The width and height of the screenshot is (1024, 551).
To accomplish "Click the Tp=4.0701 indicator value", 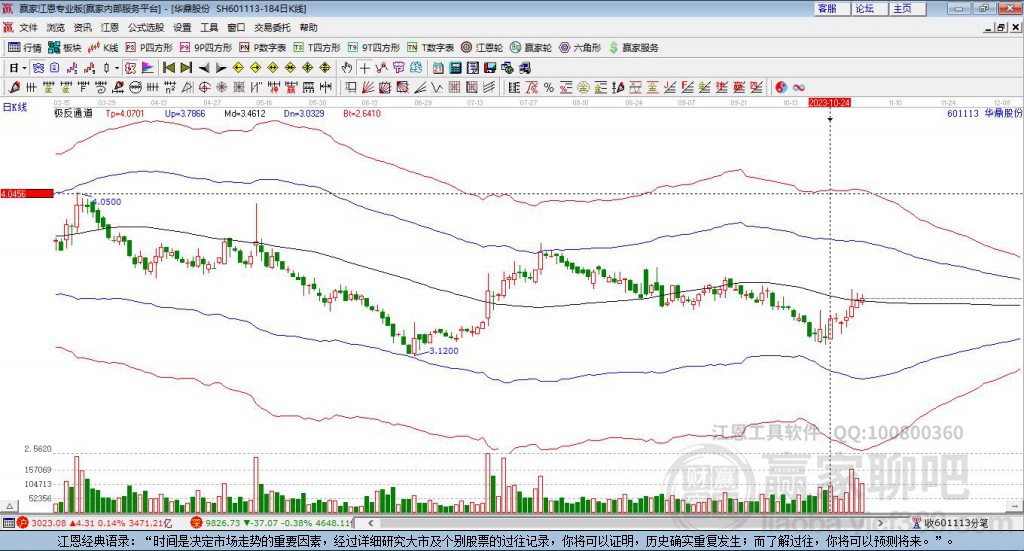I will click(x=125, y=113).
